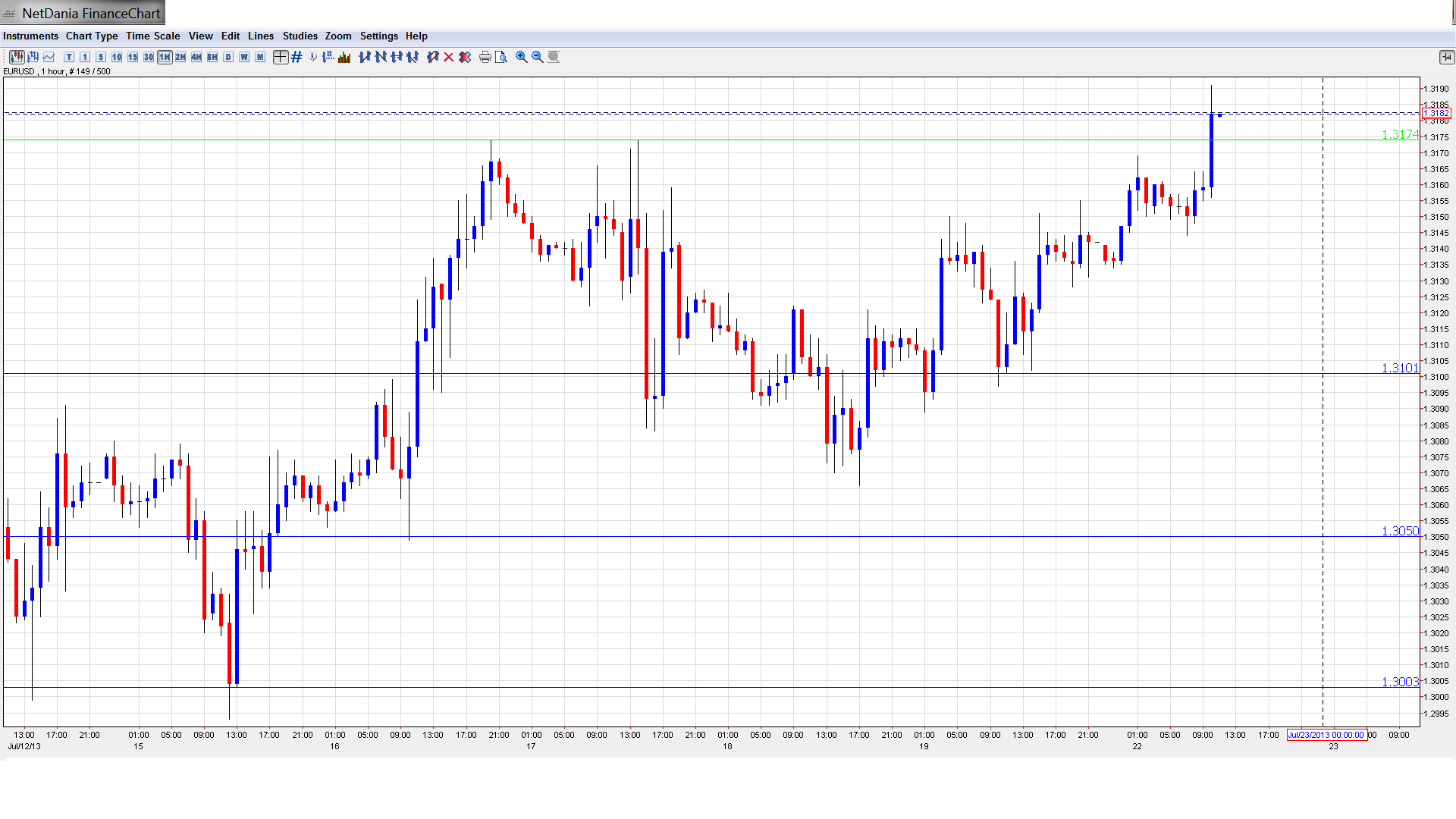Toggle the crosshair cursor tool
1456x819 pixels.
[280, 57]
